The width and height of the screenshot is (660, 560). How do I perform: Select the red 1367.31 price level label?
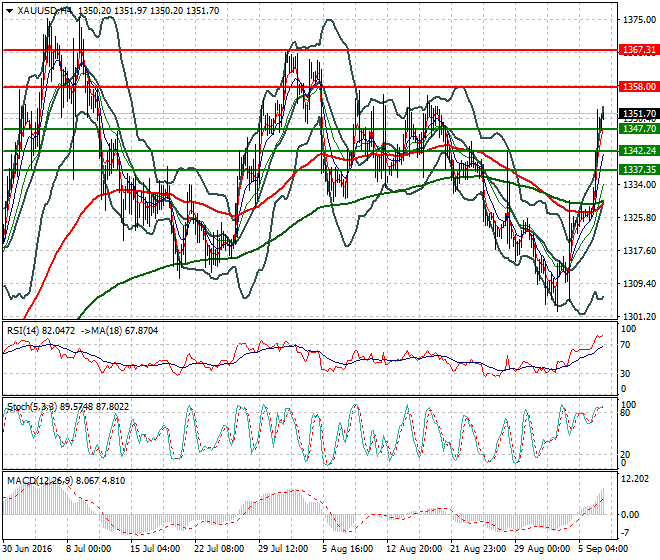(x=639, y=49)
